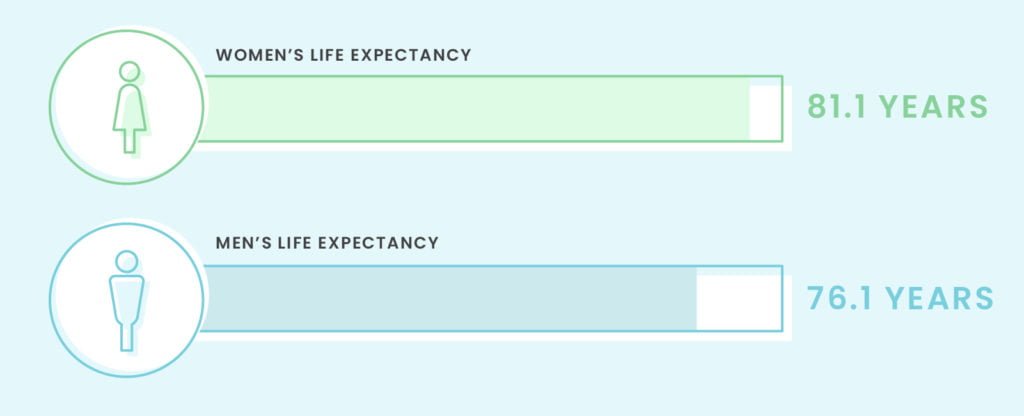The image size is (1024, 416).
Task: Click LIFE in the men's heading
Action: [300, 243]
